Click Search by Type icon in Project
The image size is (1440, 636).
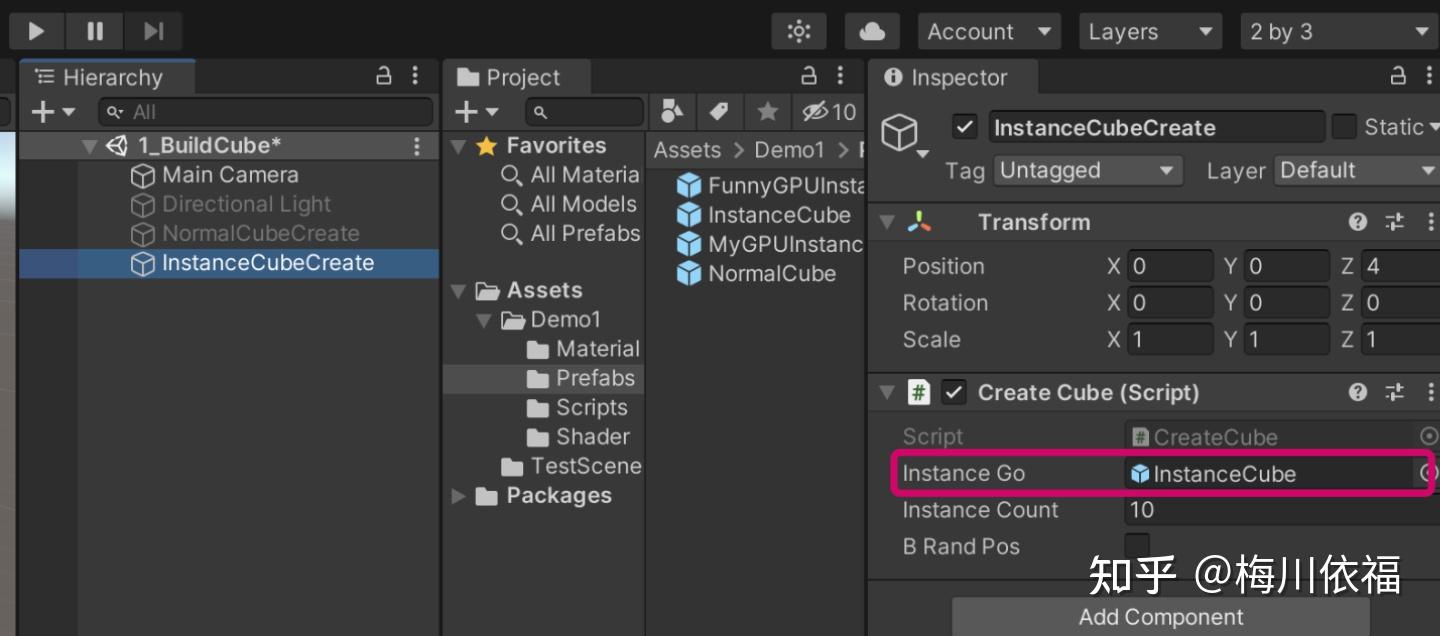(672, 111)
